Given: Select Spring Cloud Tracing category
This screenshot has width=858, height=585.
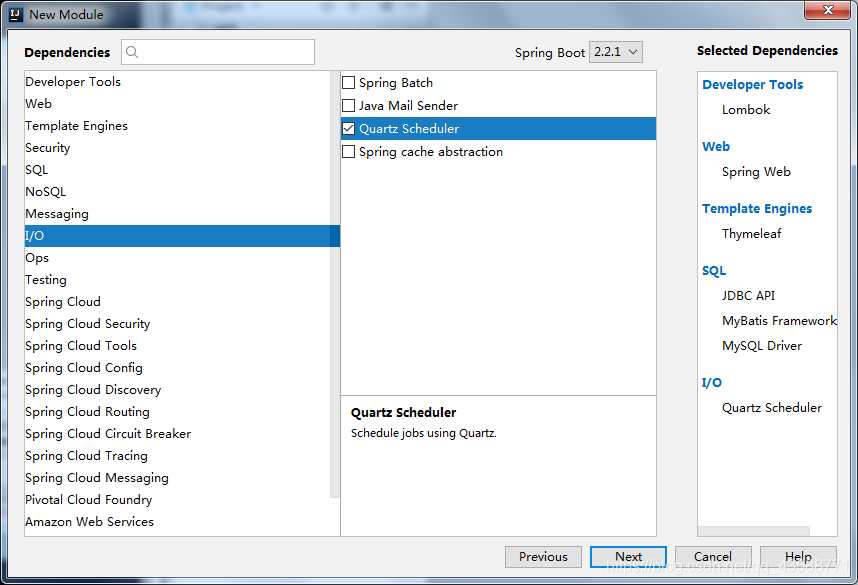Looking at the screenshot, I should (x=177, y=456).
